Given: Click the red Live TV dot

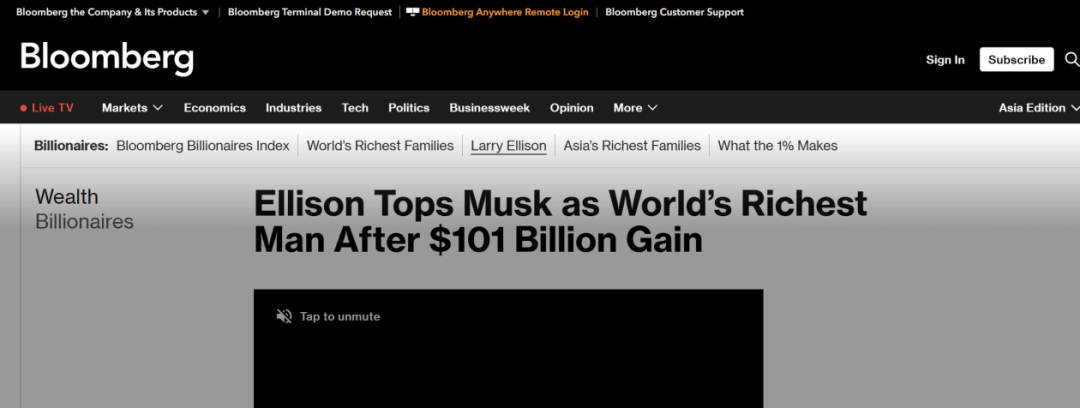Looking at the screenshot, I should (23, 108).
